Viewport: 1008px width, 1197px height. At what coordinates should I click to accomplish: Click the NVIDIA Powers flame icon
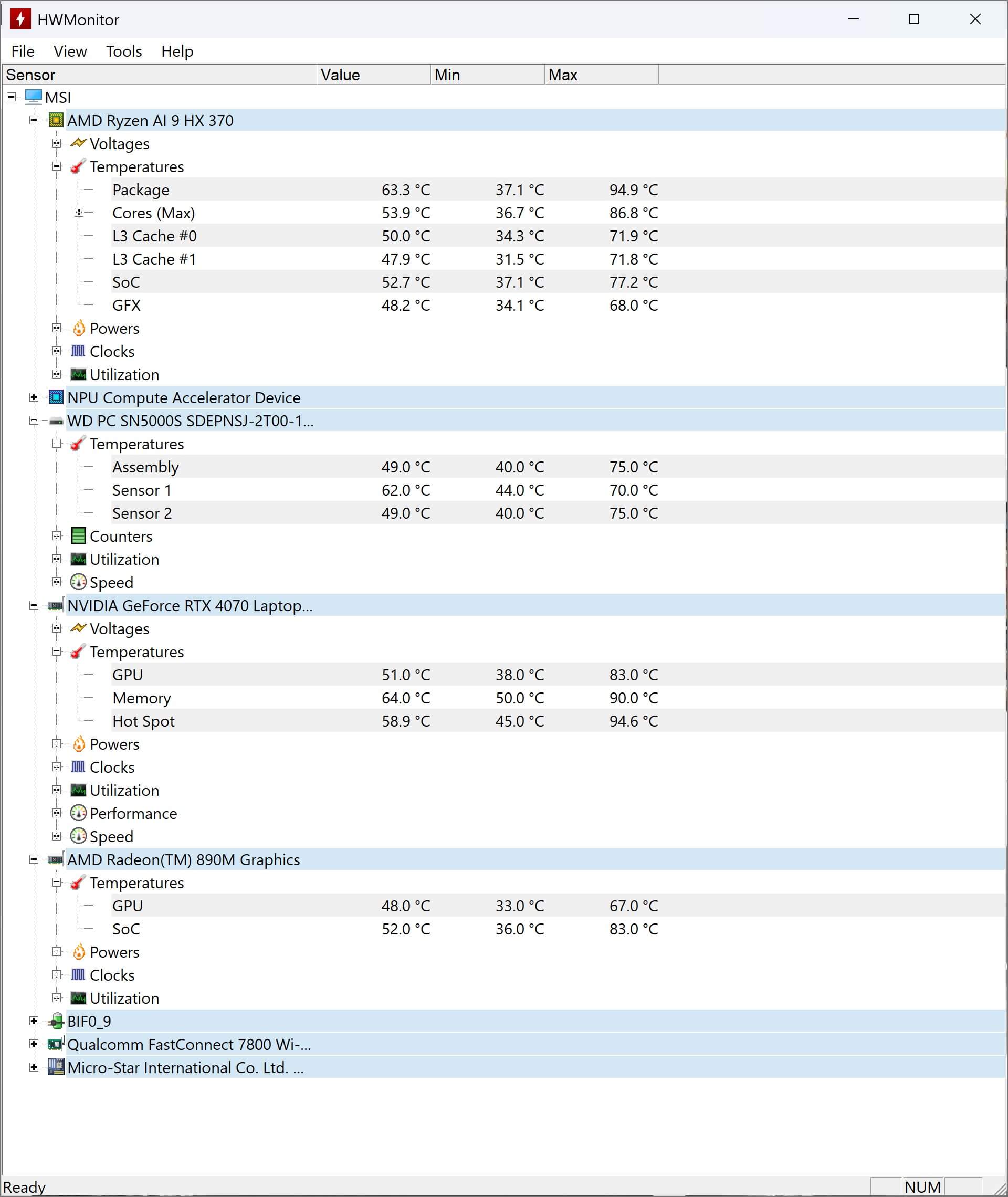pyautogui.click(x=79, y=744)
